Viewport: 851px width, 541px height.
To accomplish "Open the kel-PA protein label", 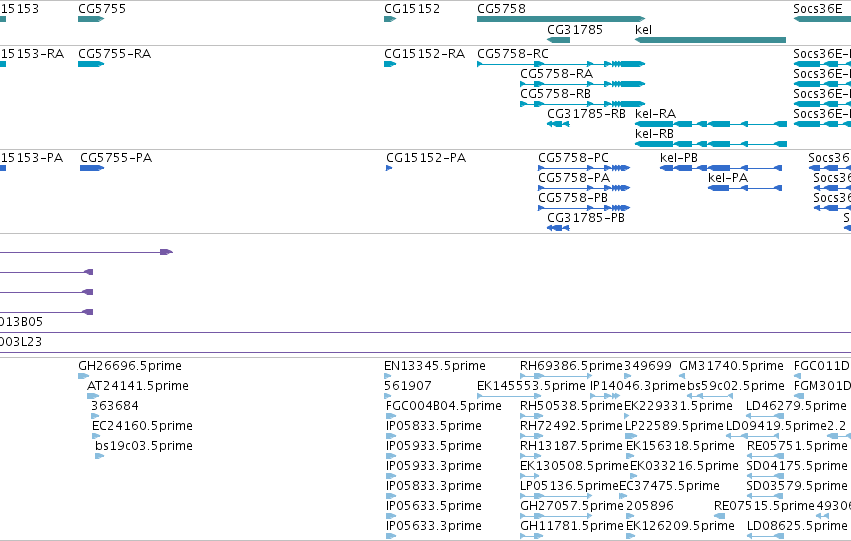I will [x=728, y=178].
